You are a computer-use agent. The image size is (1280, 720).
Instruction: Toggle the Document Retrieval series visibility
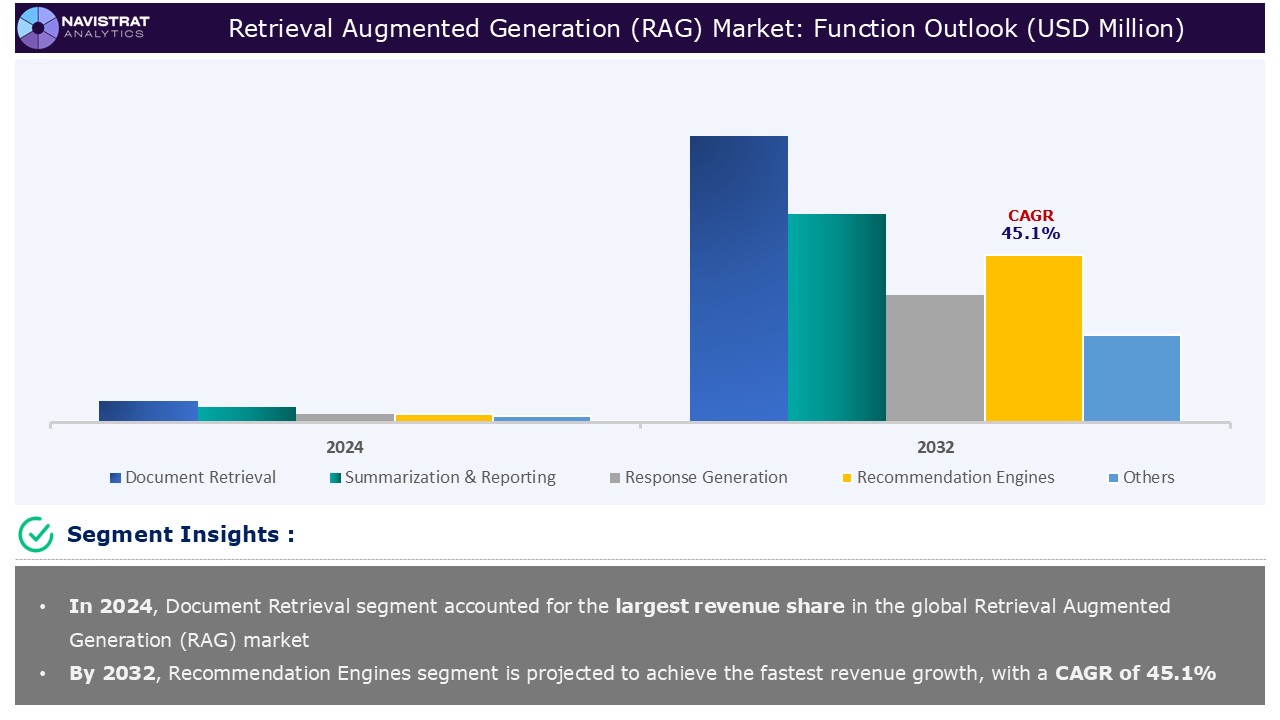click(113, 477)
